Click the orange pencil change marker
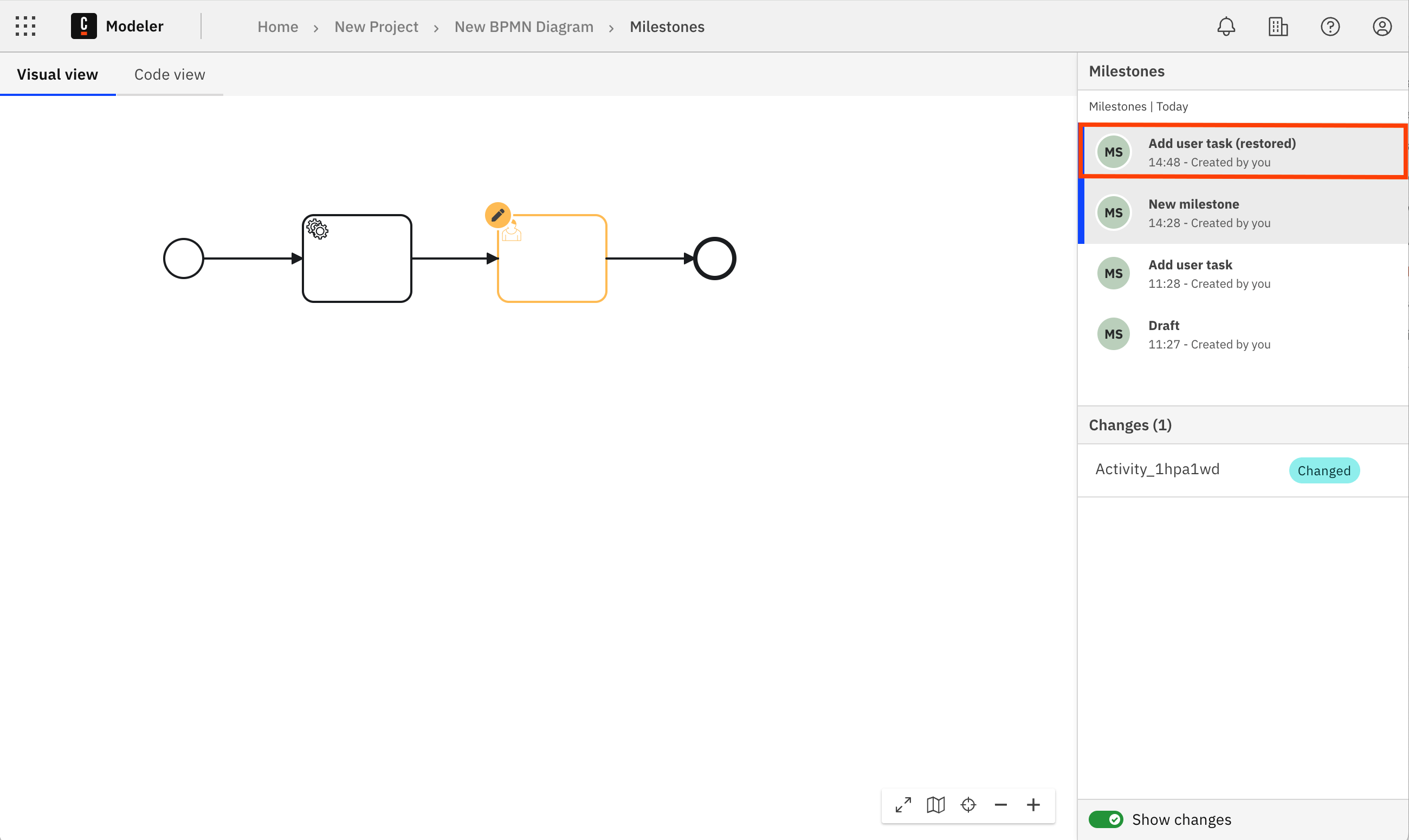 (x=497, y=215)
